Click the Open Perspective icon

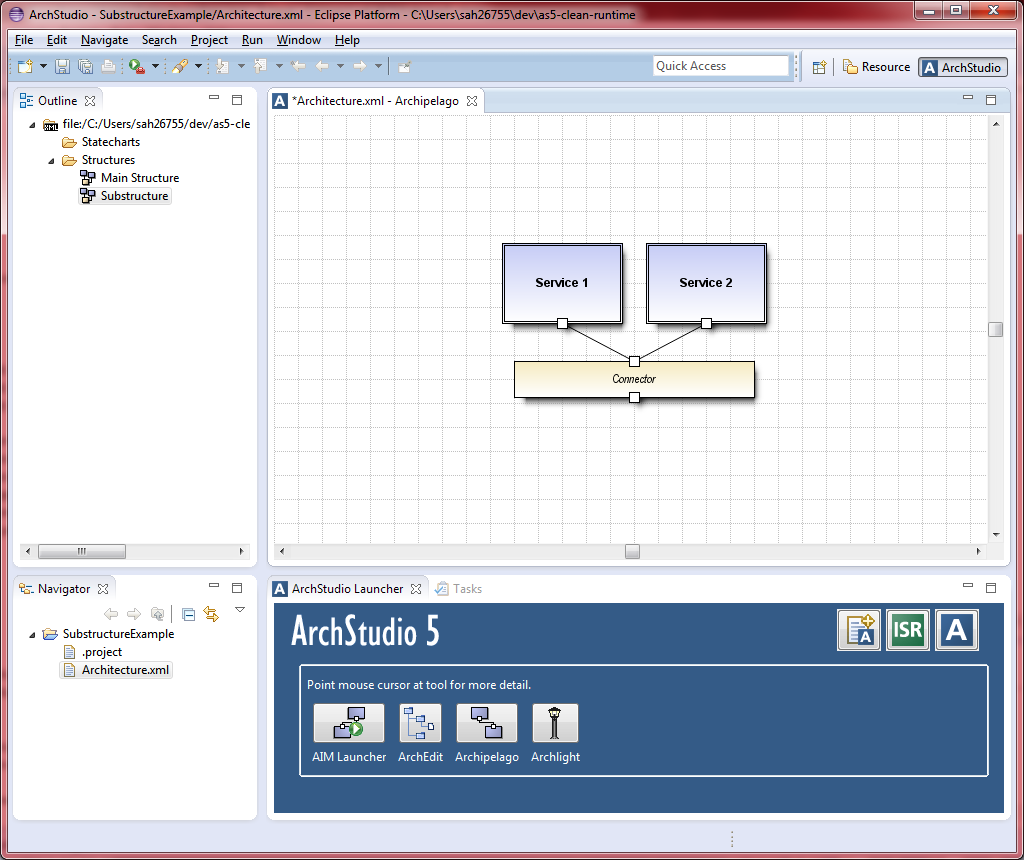[x=820, y=67]
